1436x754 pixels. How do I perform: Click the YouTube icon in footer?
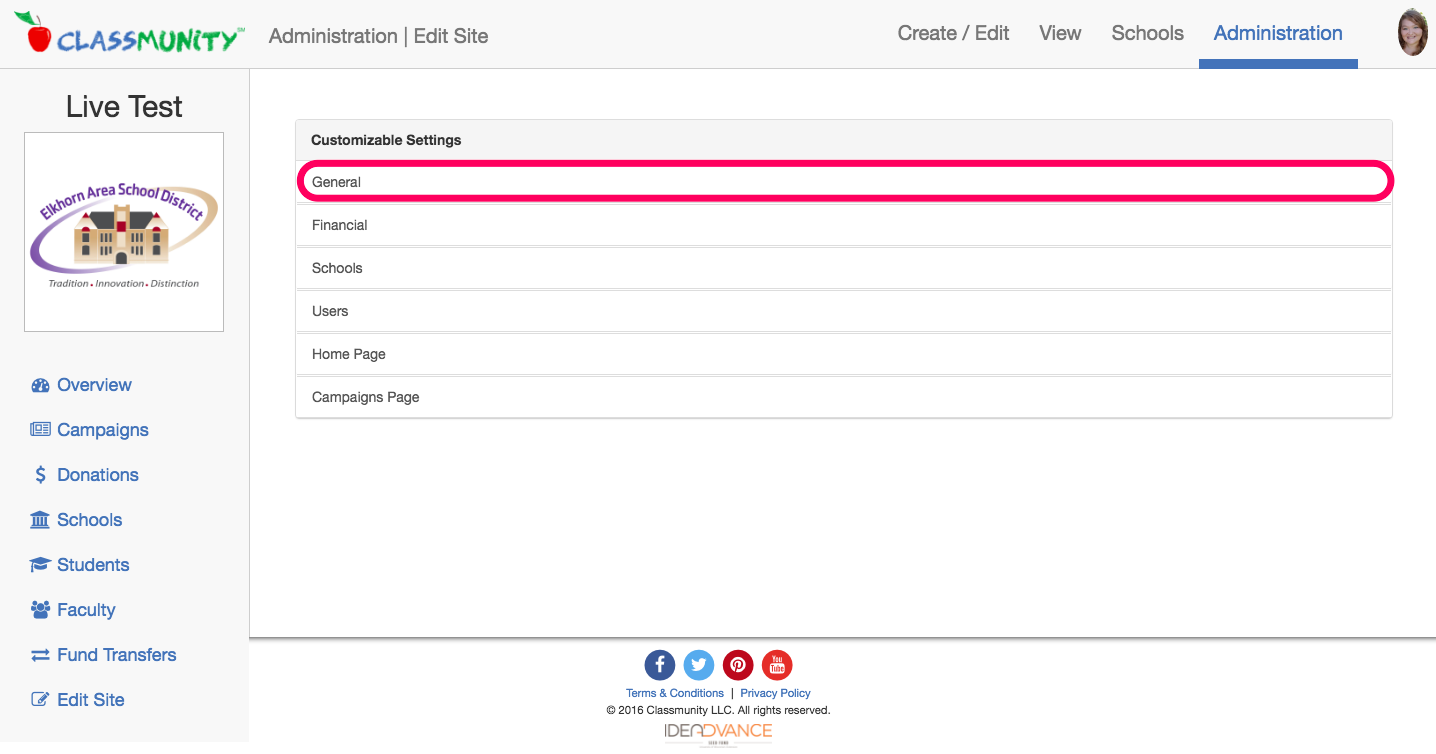click(x=777, y=665)
